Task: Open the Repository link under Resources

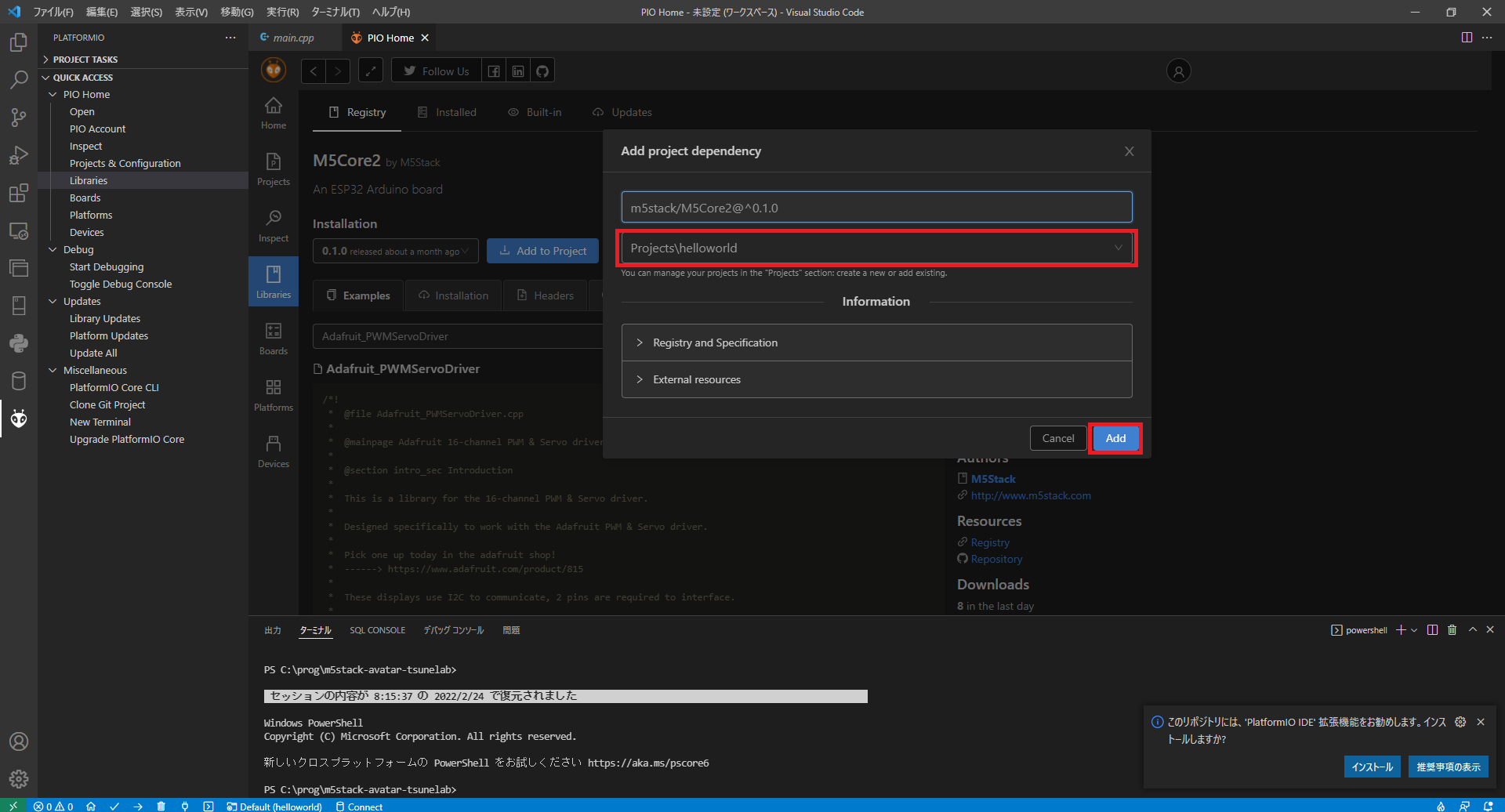Action: coord(995,559)
